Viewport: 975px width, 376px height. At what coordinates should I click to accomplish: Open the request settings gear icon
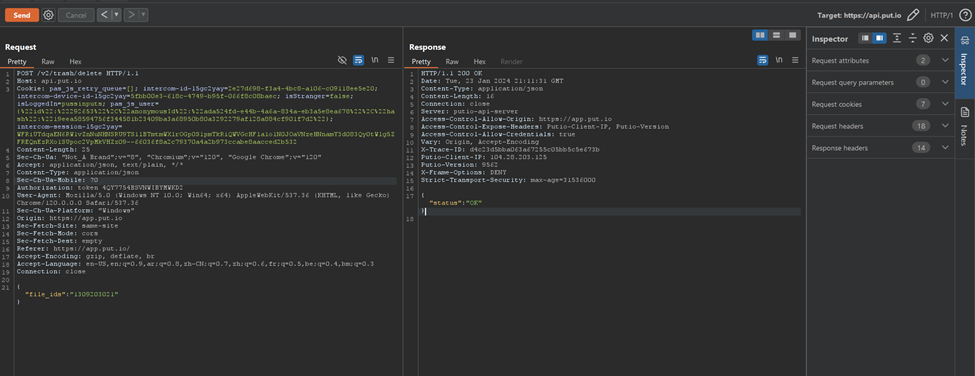pos(49,14)
